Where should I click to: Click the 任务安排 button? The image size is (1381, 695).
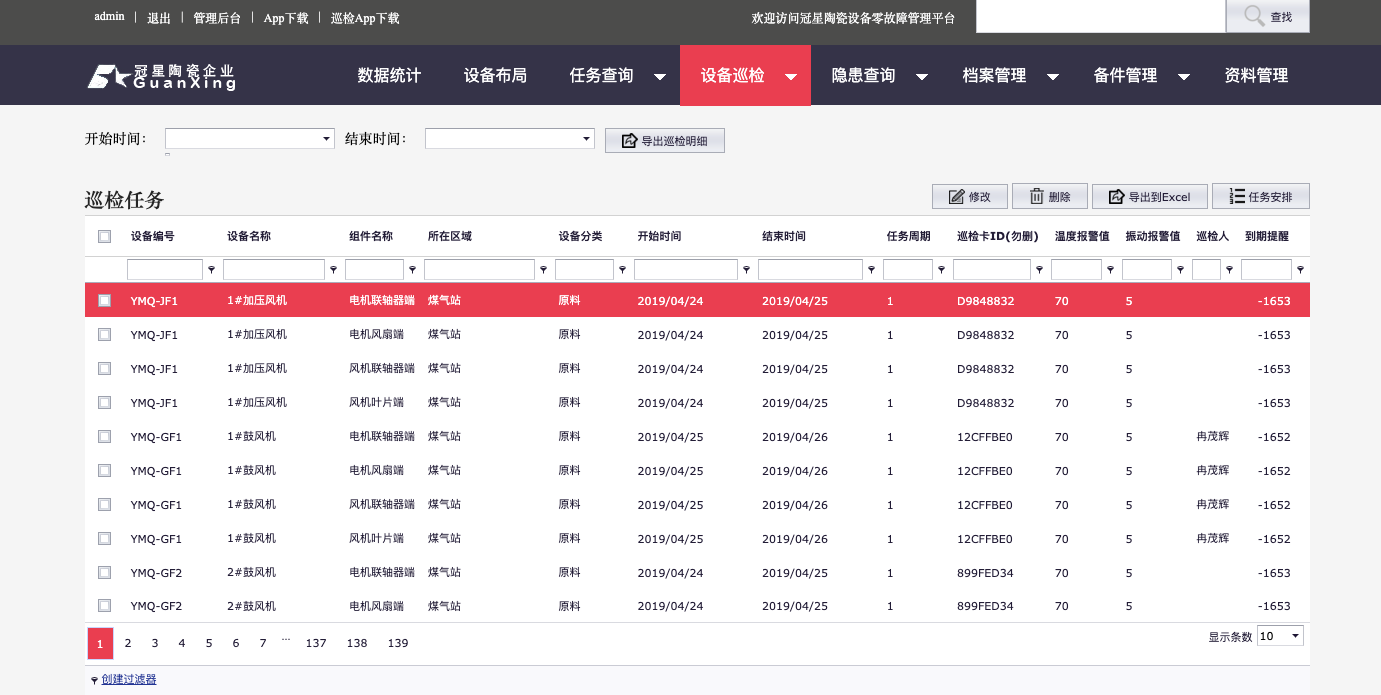coord(1261,197)
